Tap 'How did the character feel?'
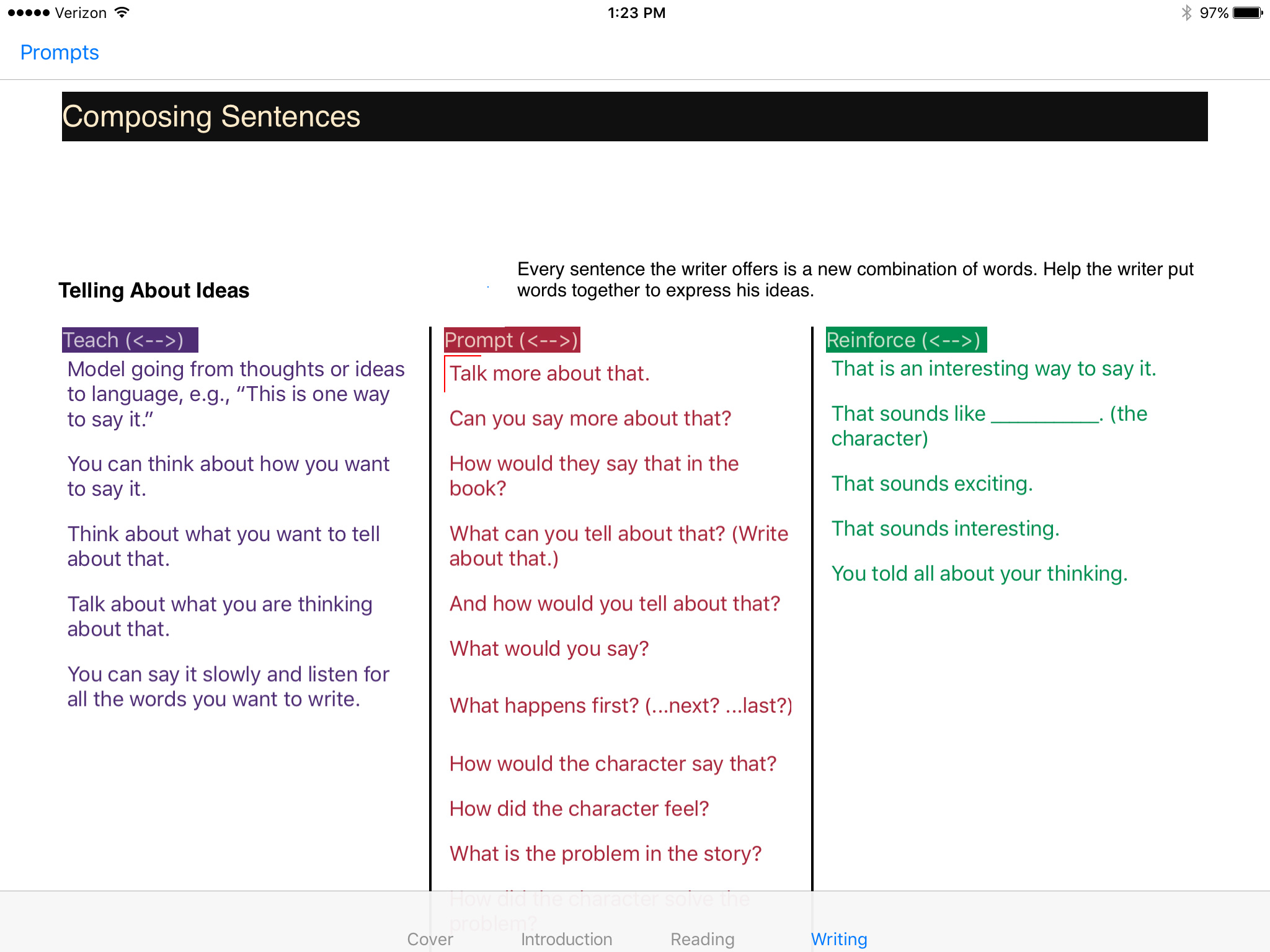This screenshot has width=1270, height=952. pyautogui.click(x=579, y=809)
